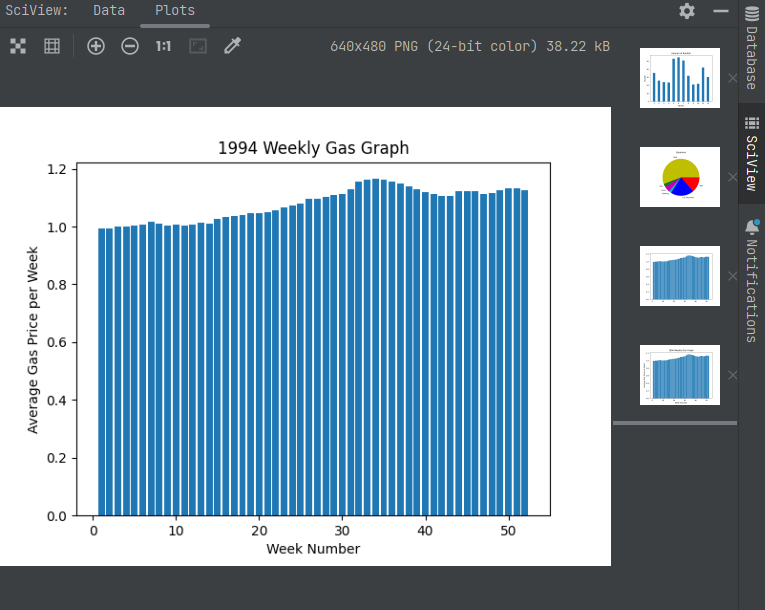765x610 pixels.
Task: Select the untitled gas bar chart thumbnail
Action: (680, 276)
